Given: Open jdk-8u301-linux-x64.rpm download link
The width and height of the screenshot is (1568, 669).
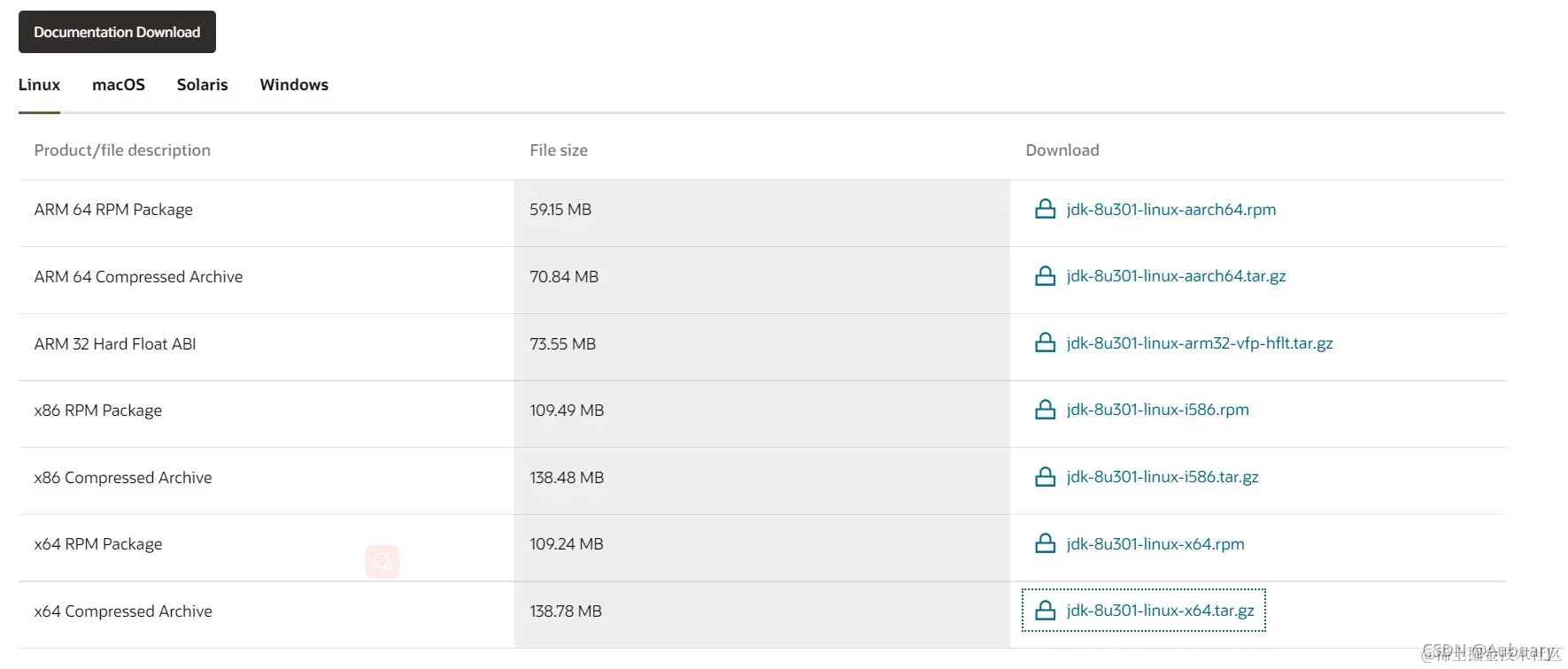Looking at the screenshot, I should pyautogui.click(x=1155, y=544).
